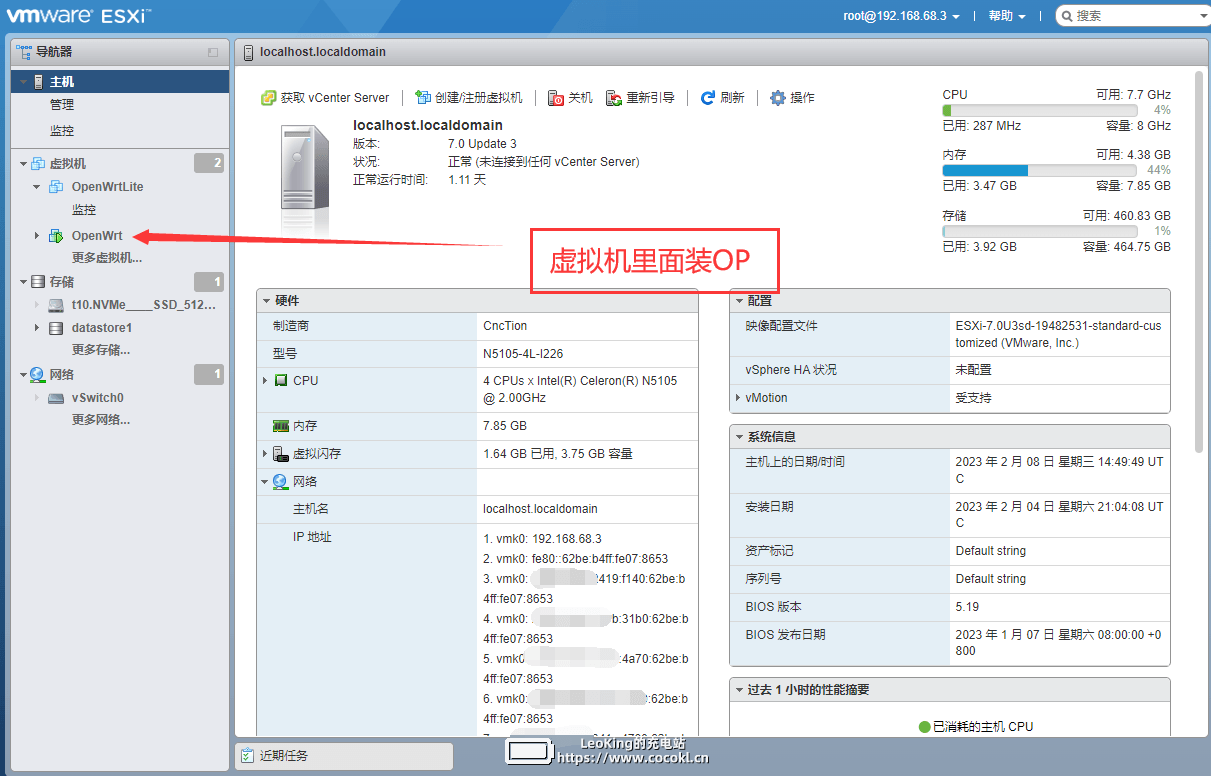The image size is (1211, 776).
Task: Open 管理 under host
Action: tap(62, 104)
